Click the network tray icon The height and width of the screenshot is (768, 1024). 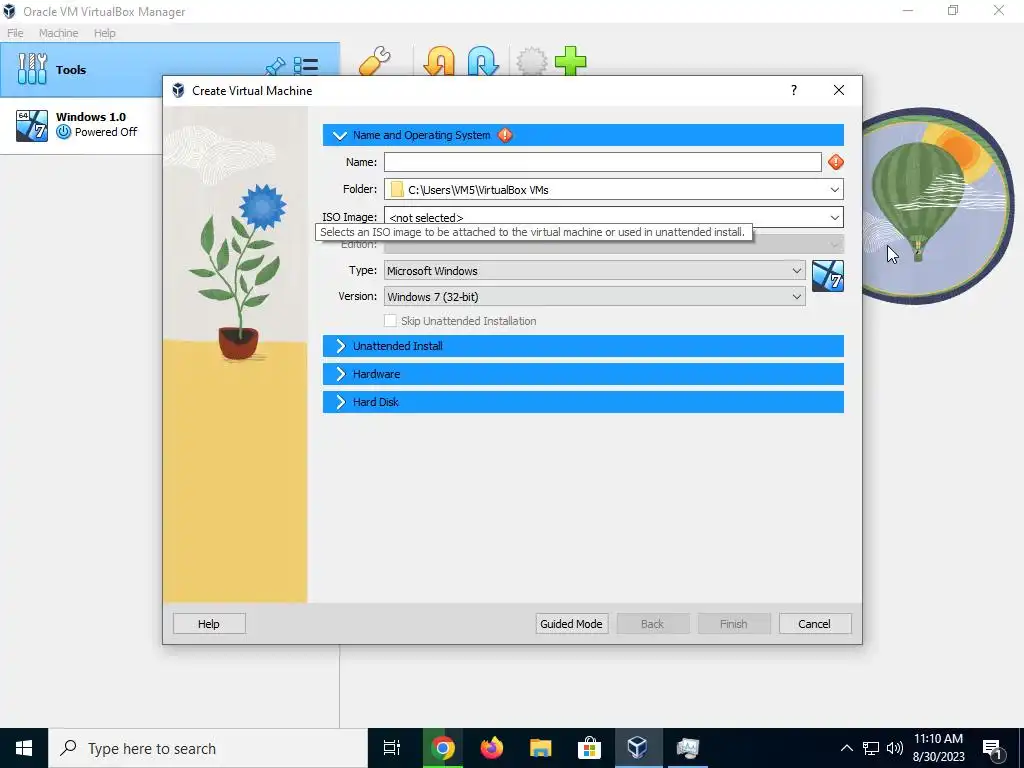(x=871, y=748)
